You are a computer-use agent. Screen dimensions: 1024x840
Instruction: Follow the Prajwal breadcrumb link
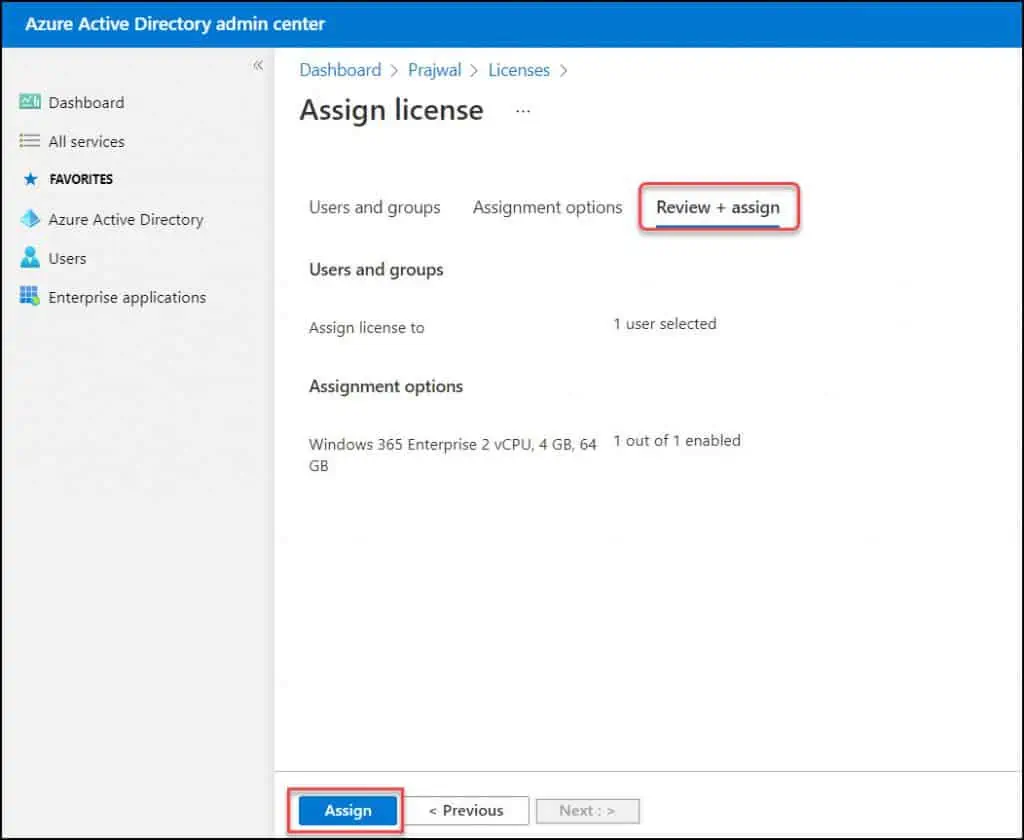pyautogui.click(x=434, y=70)
